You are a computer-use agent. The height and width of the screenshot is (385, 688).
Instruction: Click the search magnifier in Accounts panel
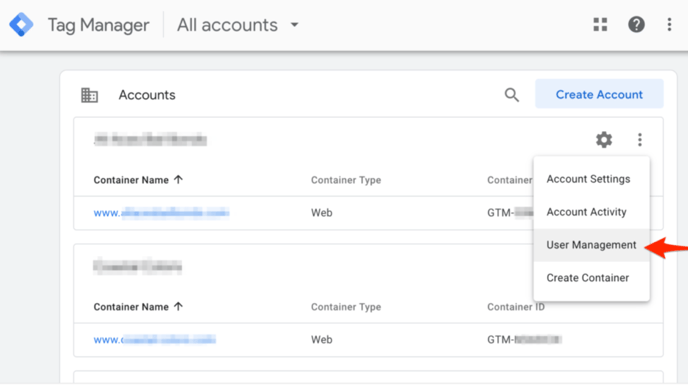coord(512,95)
